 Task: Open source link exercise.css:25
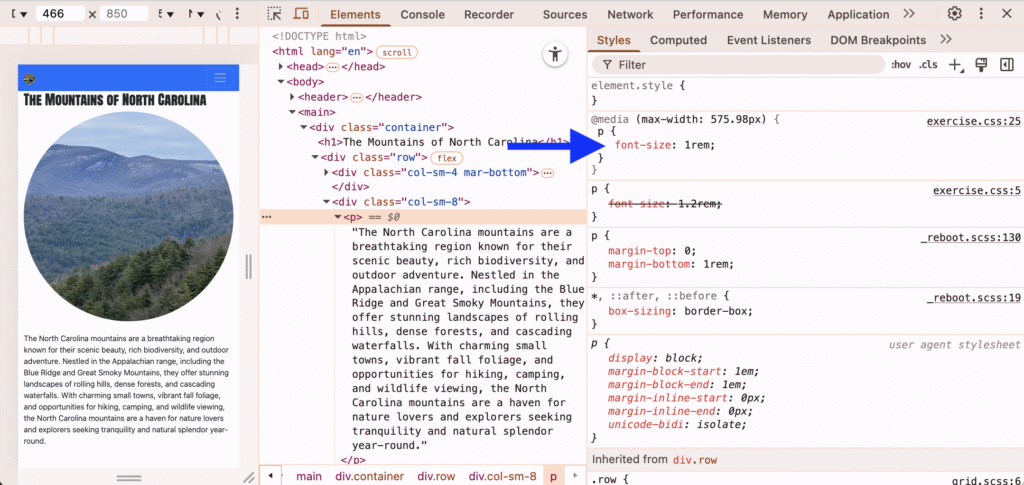(974, 121)
